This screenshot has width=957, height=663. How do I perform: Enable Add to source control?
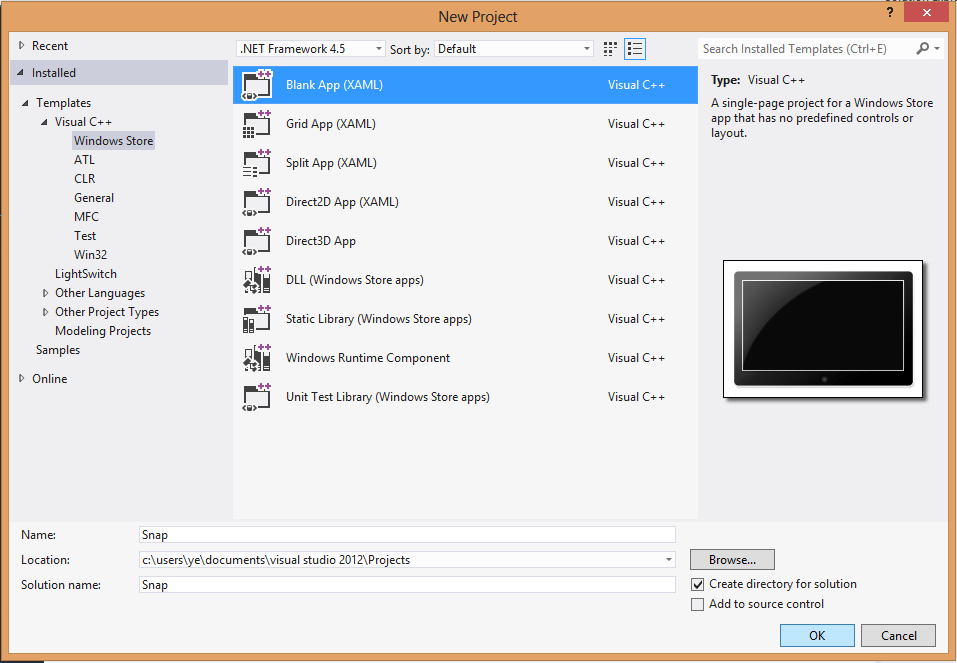point(698,604)
